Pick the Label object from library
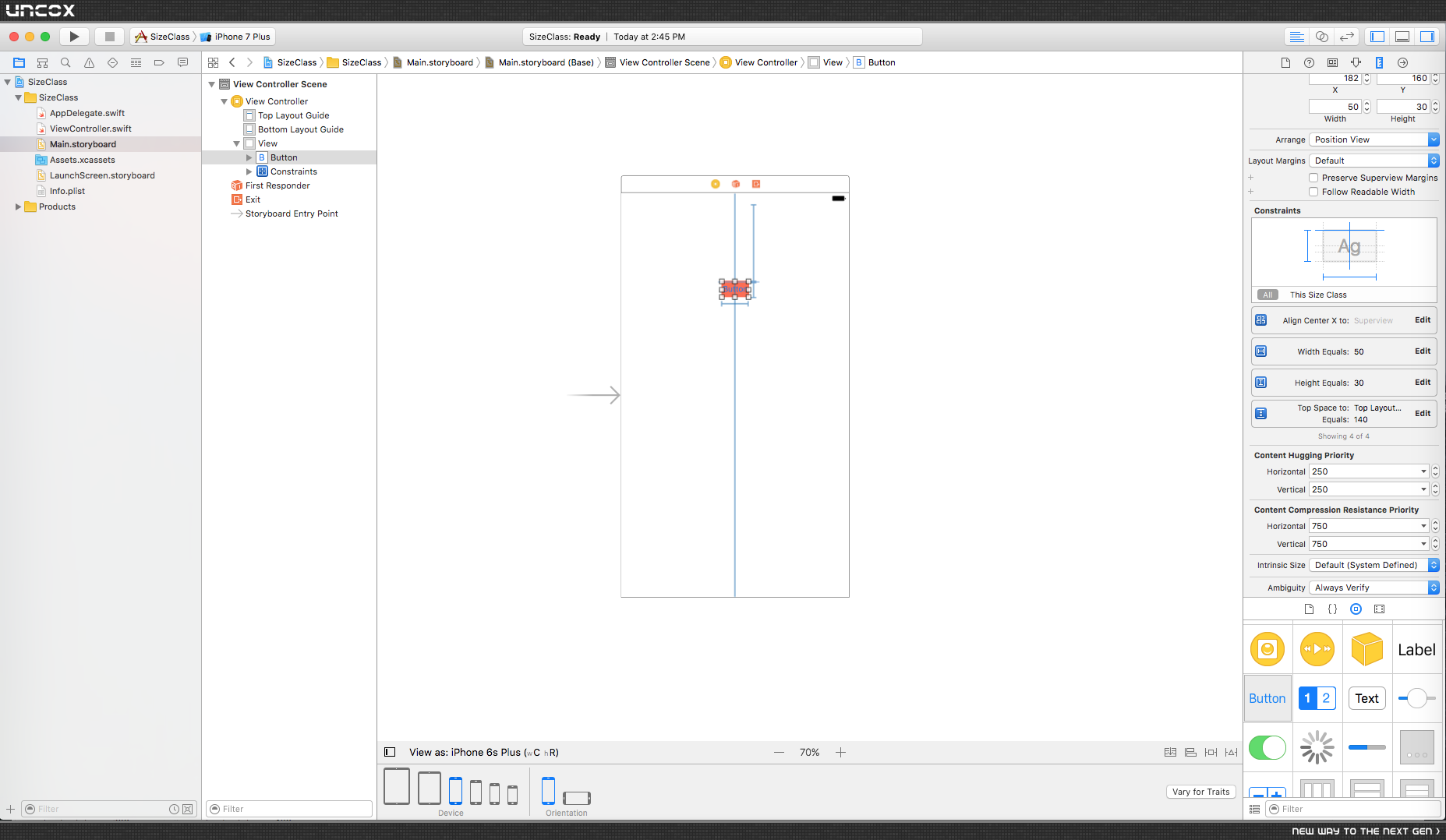1446x840 pixels. coord(1416,650)
